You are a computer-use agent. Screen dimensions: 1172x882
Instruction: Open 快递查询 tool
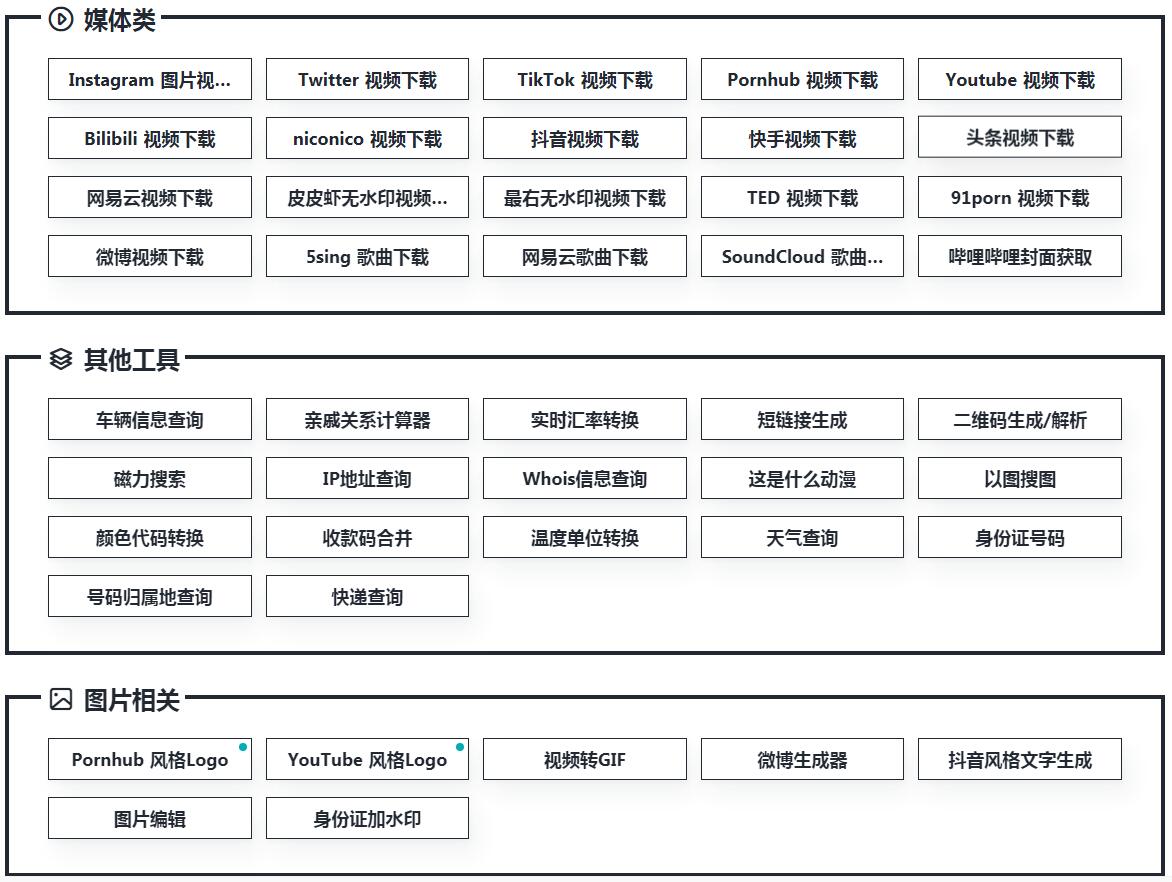(x=367, y=597)
